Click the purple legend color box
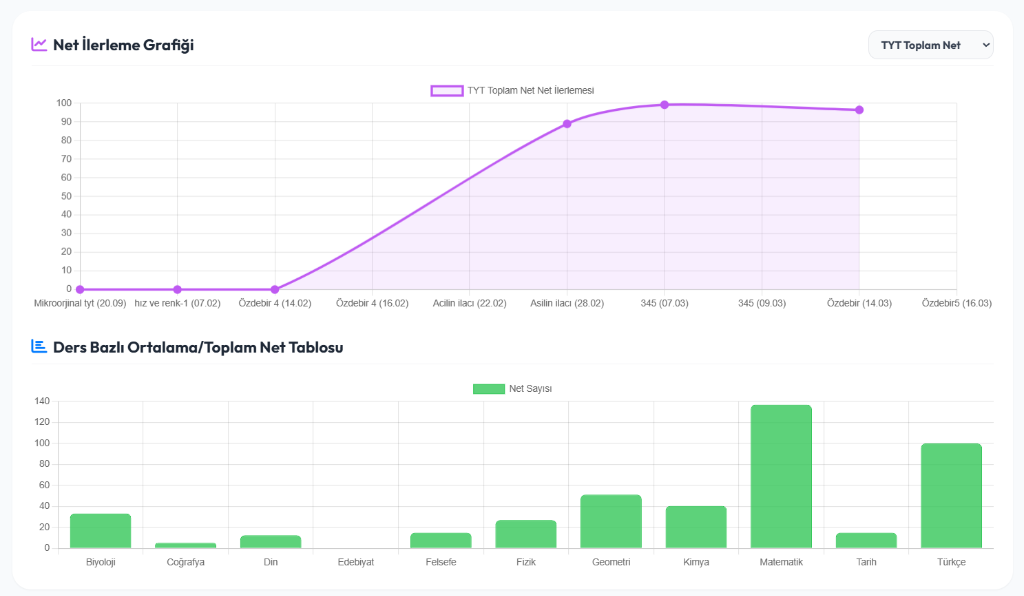This screenshot has width=1024, height=596. coord(447,90)
